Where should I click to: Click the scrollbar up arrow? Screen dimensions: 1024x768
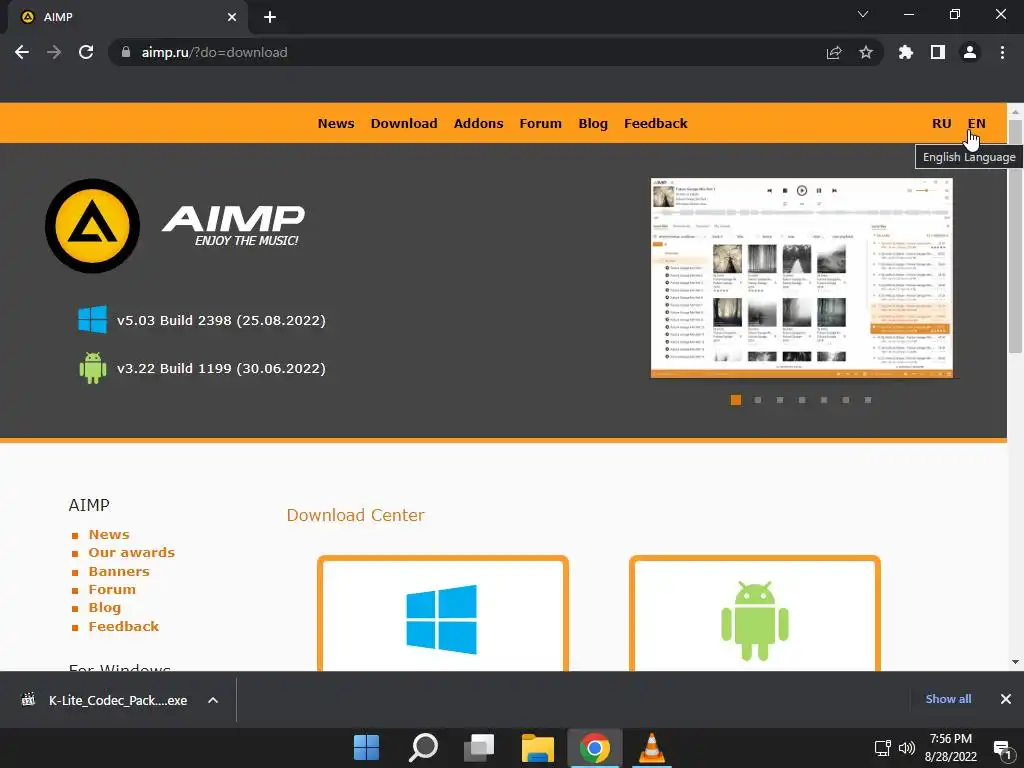pos(1015,111)
